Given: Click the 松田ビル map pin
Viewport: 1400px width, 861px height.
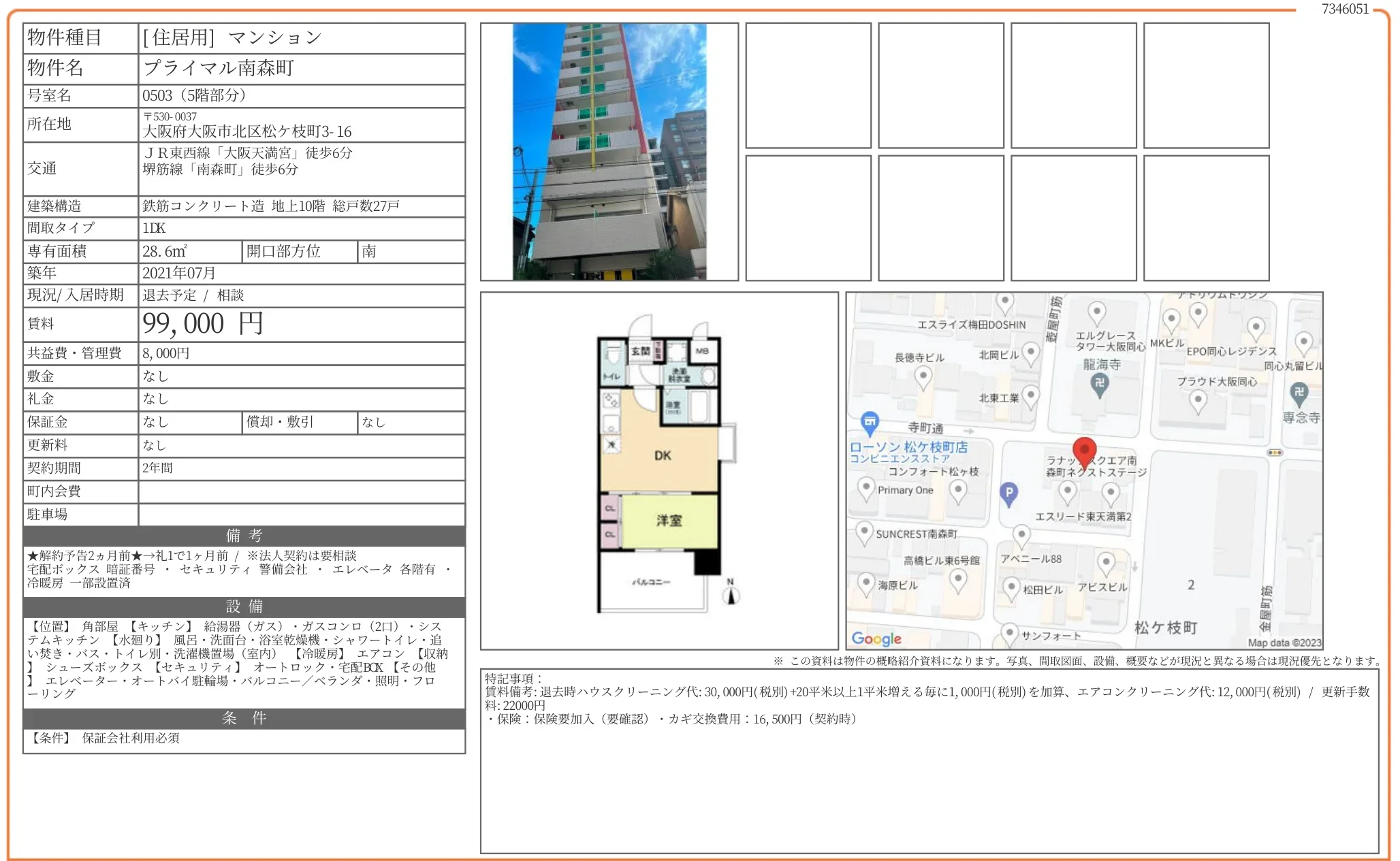Looking at the screenshot, I should pos(1012,586).
